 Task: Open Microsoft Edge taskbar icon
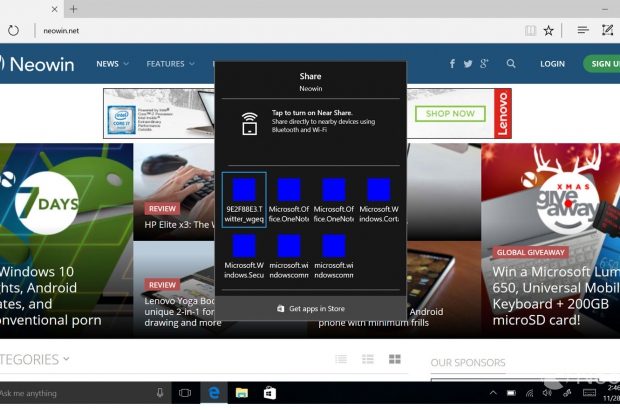pos(214,393)
